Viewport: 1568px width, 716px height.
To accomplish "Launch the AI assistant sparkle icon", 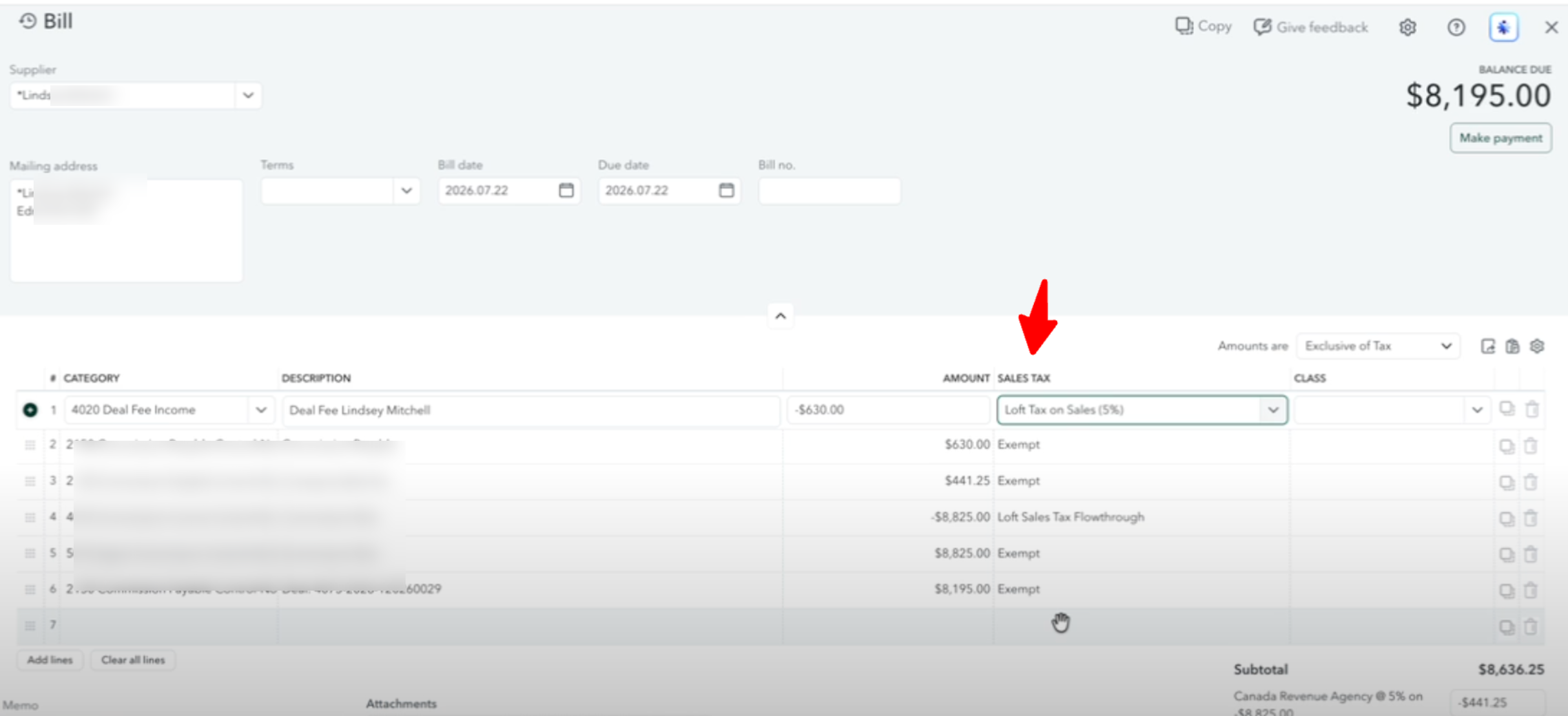I will click(x=1503, y=27).
